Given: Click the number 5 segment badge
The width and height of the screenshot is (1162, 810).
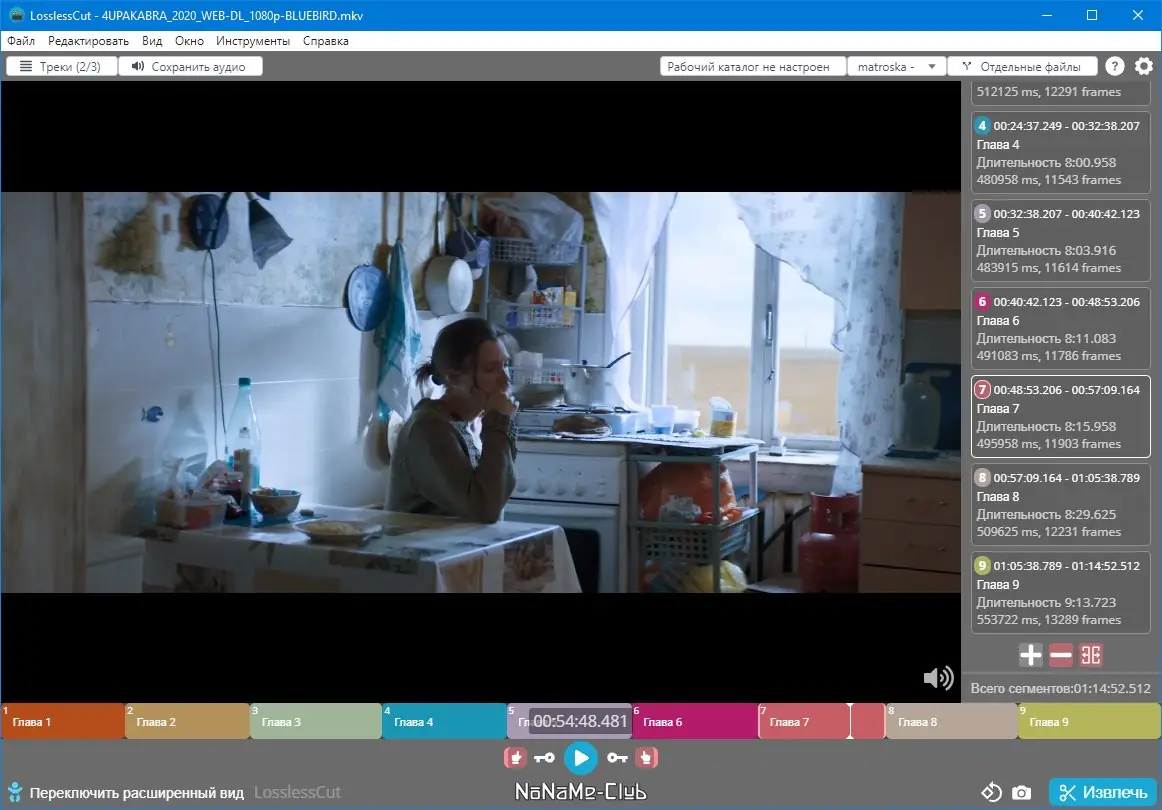Looking at the screenshot, I should coord(982,213).
